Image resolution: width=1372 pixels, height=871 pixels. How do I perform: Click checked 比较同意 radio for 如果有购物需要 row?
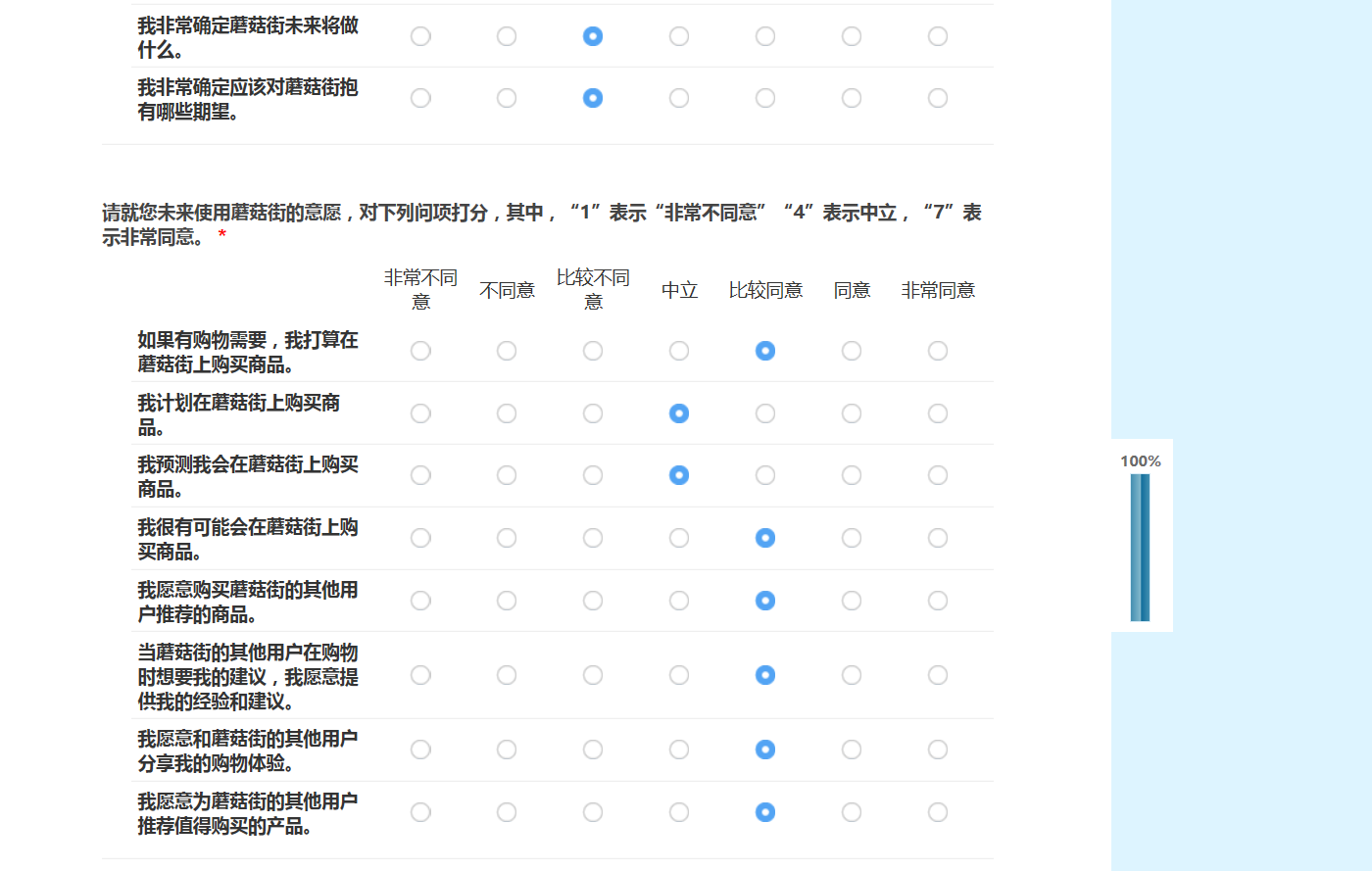click(x=765, y=351)
